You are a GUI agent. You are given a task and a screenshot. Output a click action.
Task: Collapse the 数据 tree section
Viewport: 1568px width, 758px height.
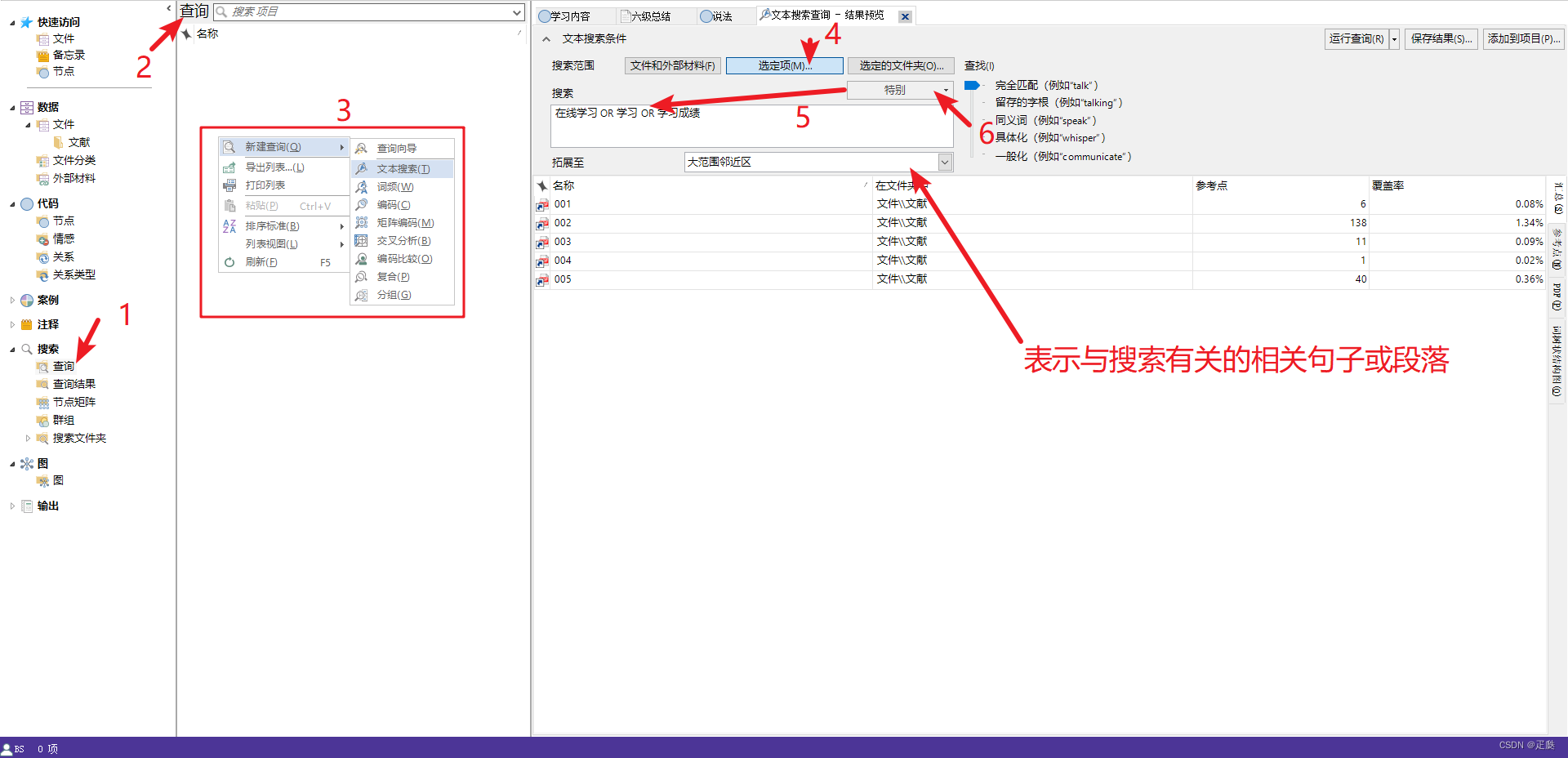[12, 108]
